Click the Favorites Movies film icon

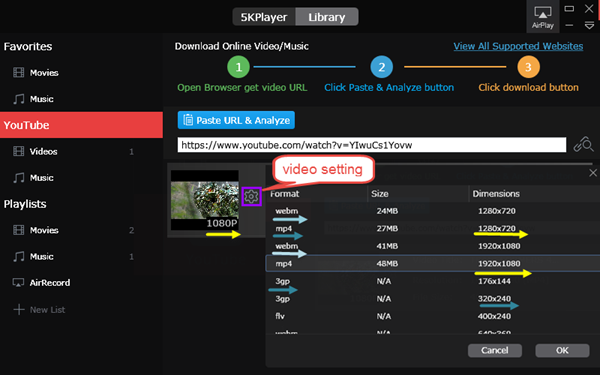click(x=18, y=72)
